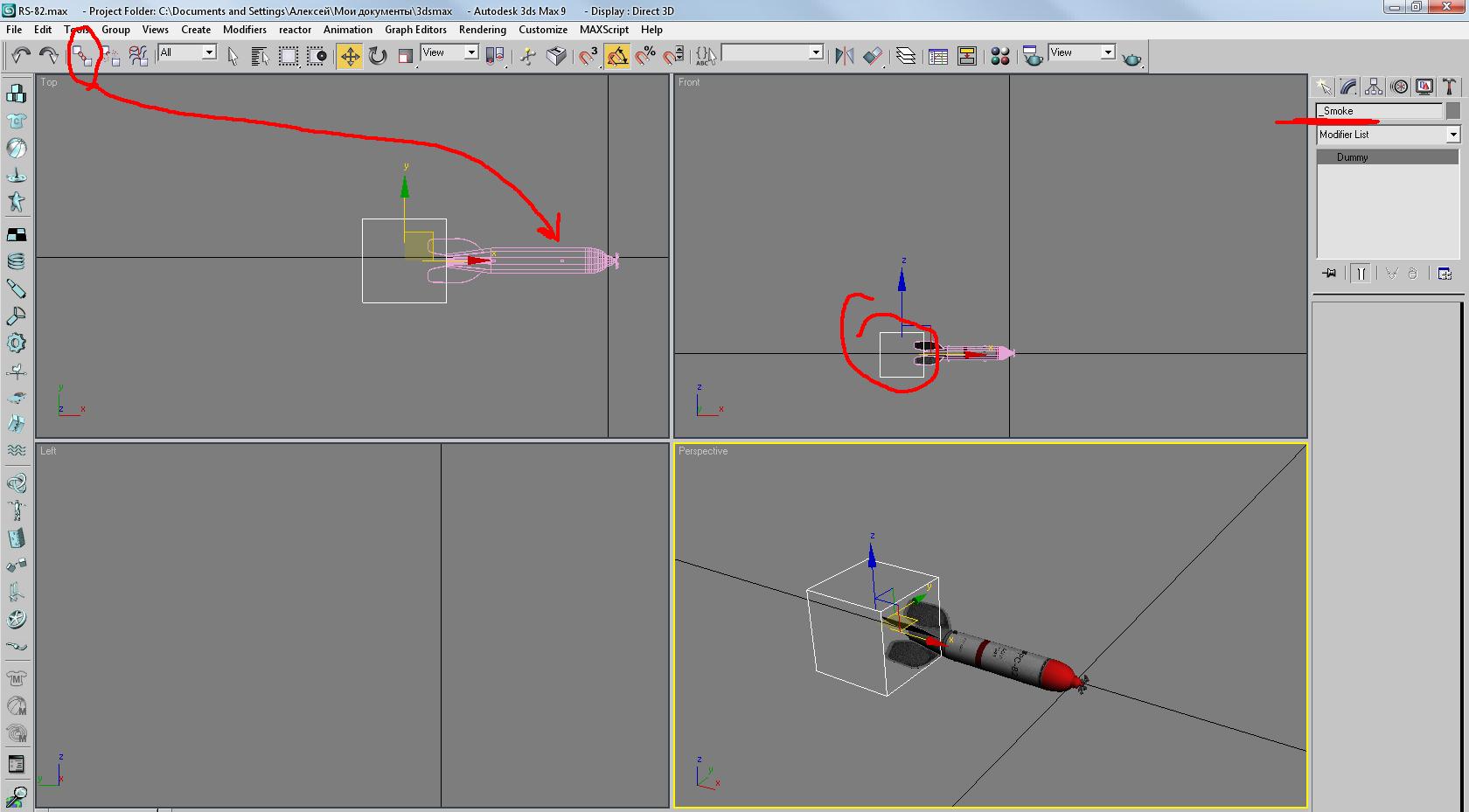Screen dimensions: 1469x812
Task: Open the Group menu
Action: click(x=115, y=29)
